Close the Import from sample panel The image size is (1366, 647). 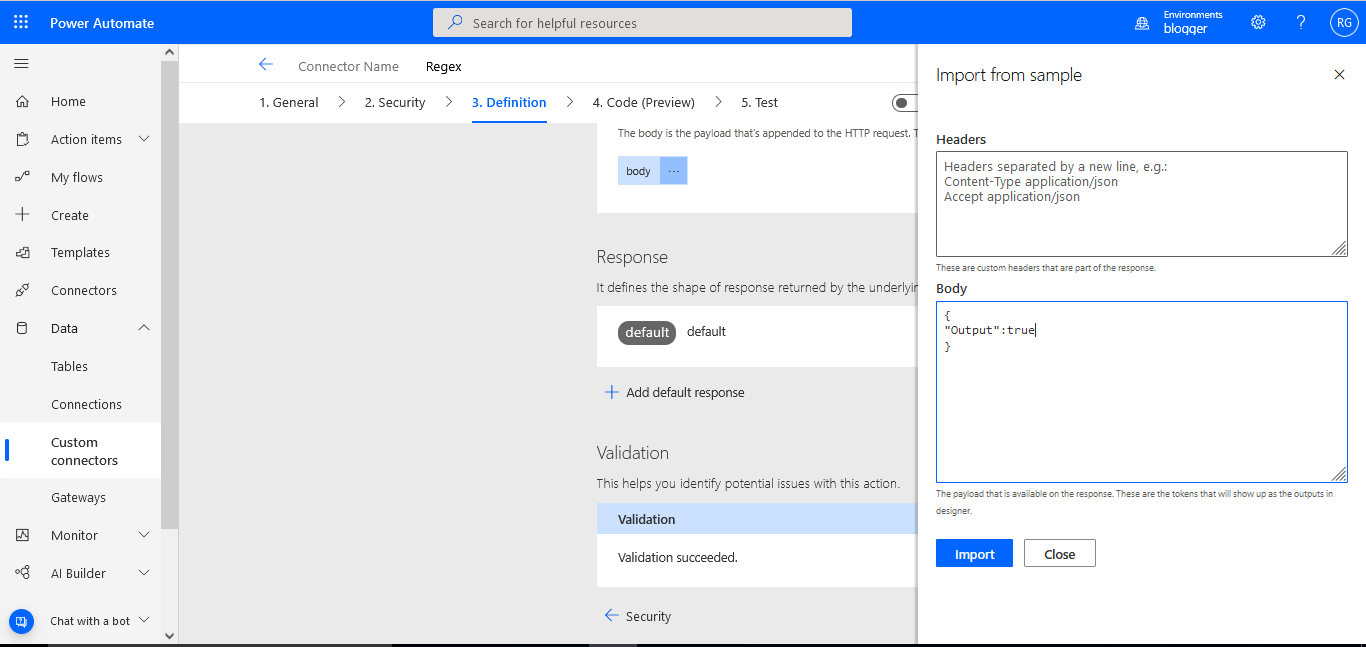click(1339, 75)
